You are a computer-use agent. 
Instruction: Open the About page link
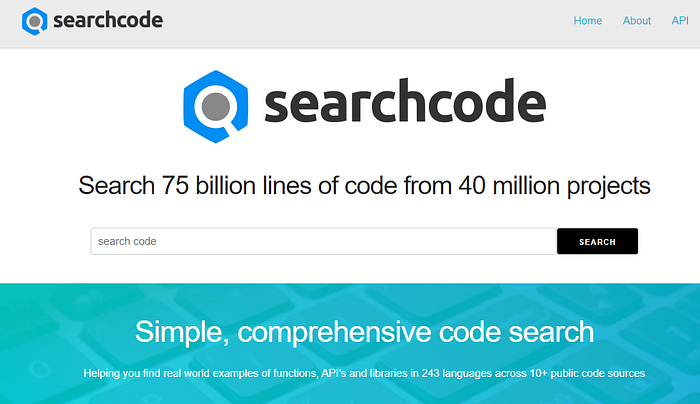[637, 21]
